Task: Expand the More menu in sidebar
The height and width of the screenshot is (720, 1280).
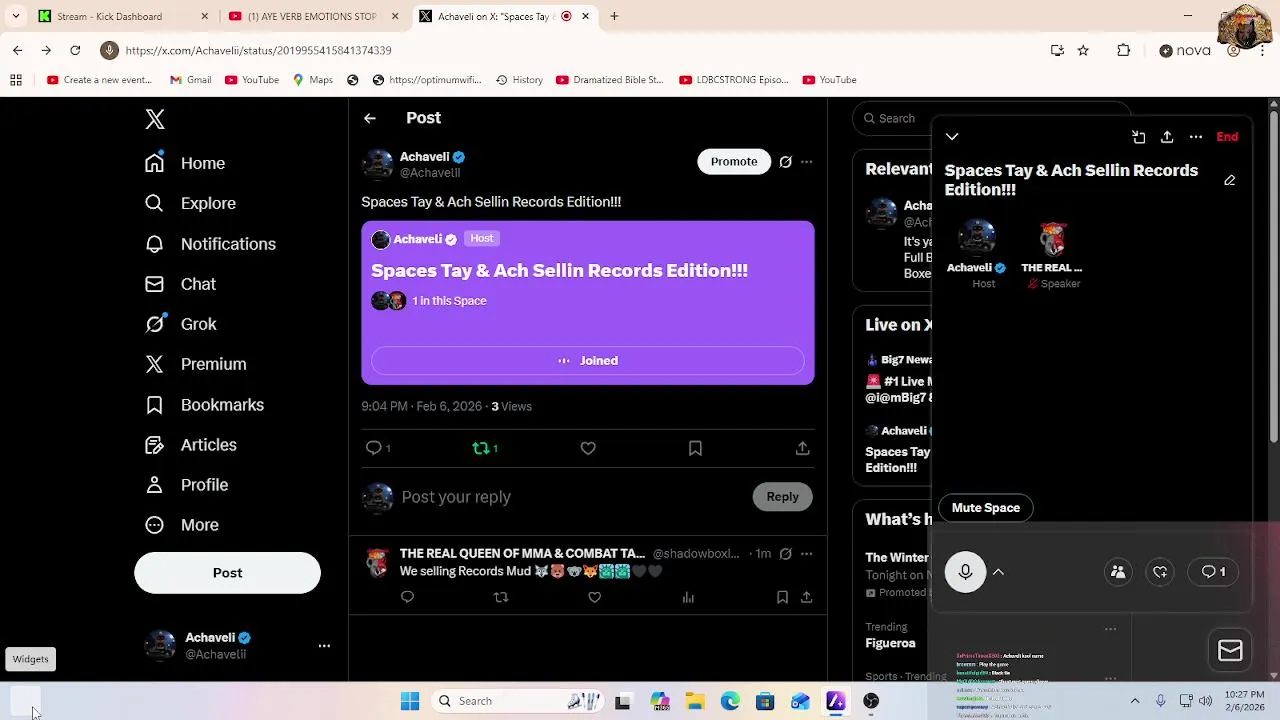Action: tap(182, 525)
